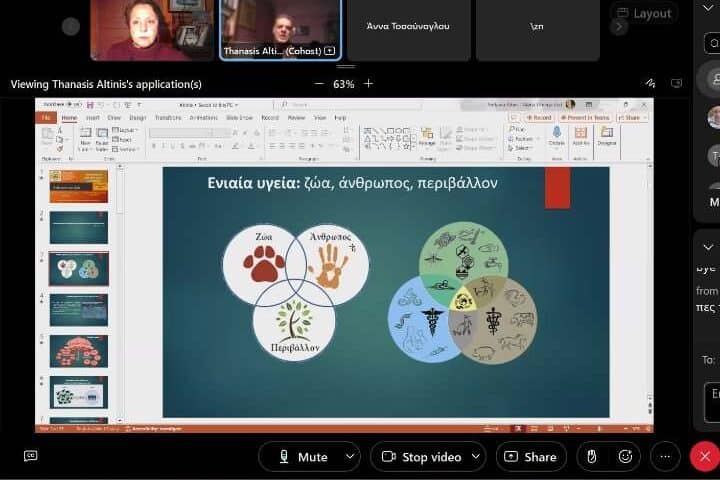Collapse the participants panel chevron

click(708, 7)
